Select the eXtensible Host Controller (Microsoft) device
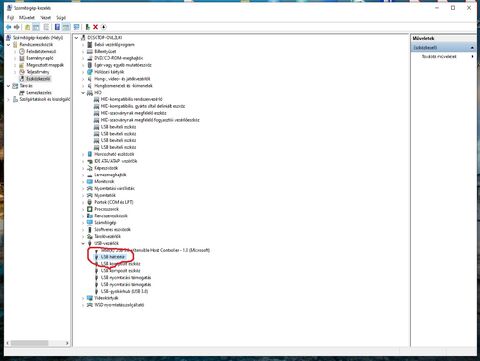 point(155,250)
